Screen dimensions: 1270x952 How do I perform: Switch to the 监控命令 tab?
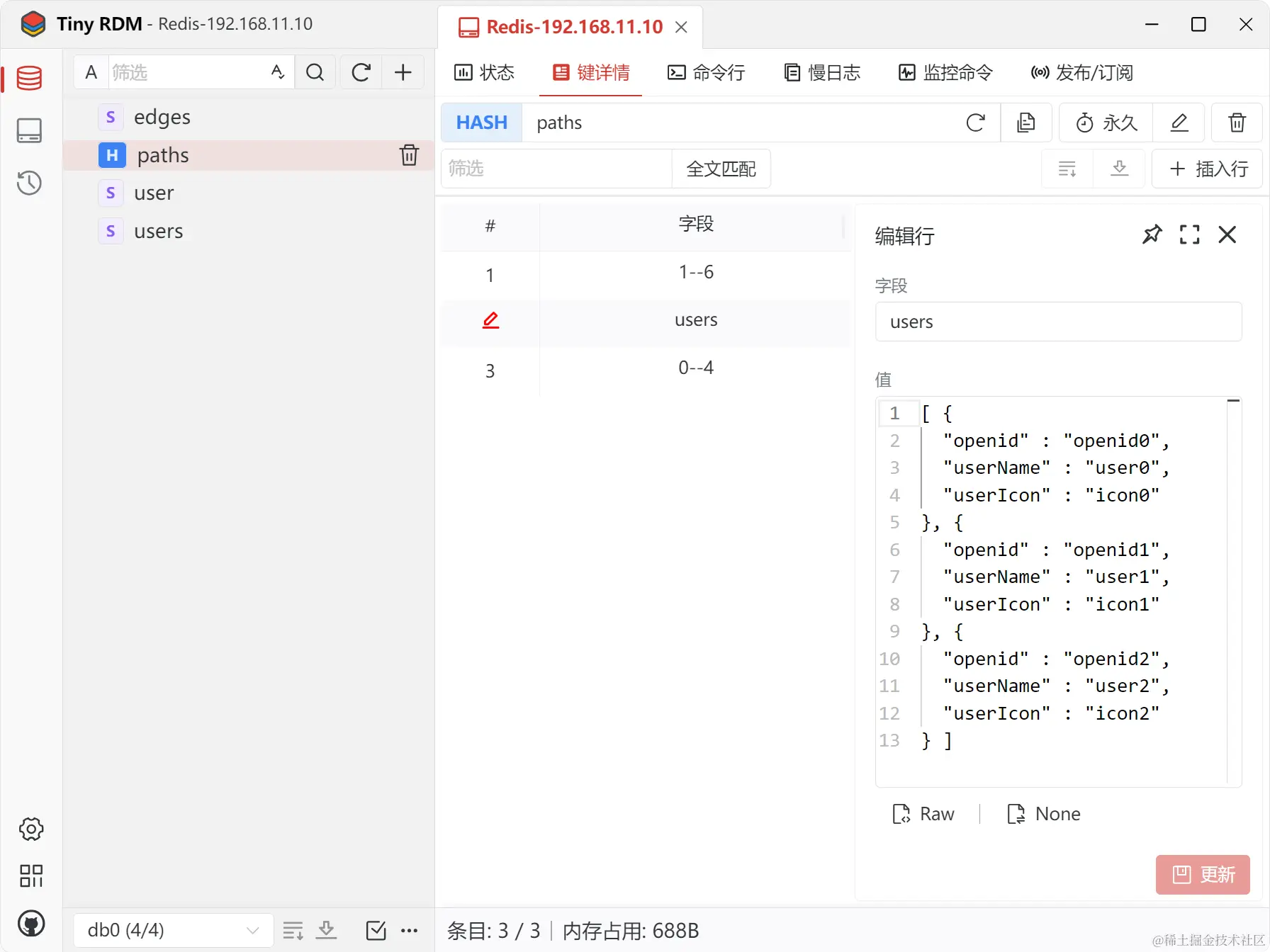pos(945,72)
